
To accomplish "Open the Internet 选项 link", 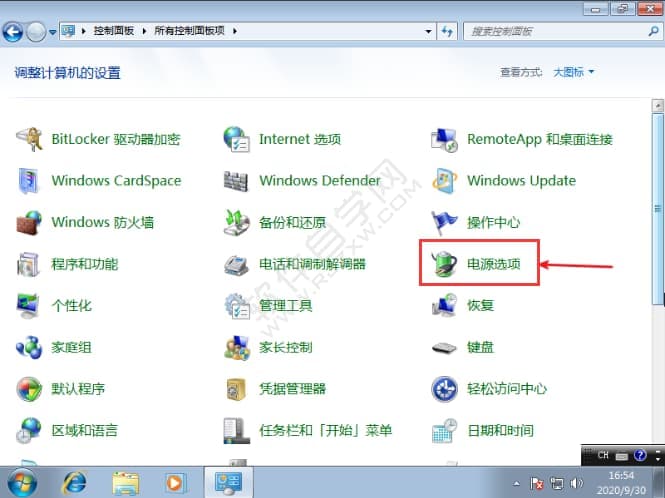I will coord(299,139).
